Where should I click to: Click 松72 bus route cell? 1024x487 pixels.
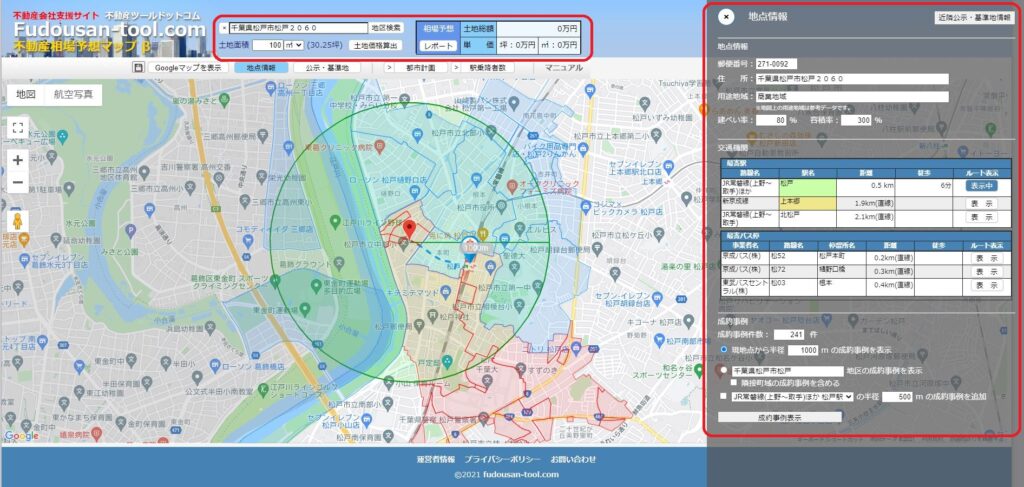[x=793, y=271]
